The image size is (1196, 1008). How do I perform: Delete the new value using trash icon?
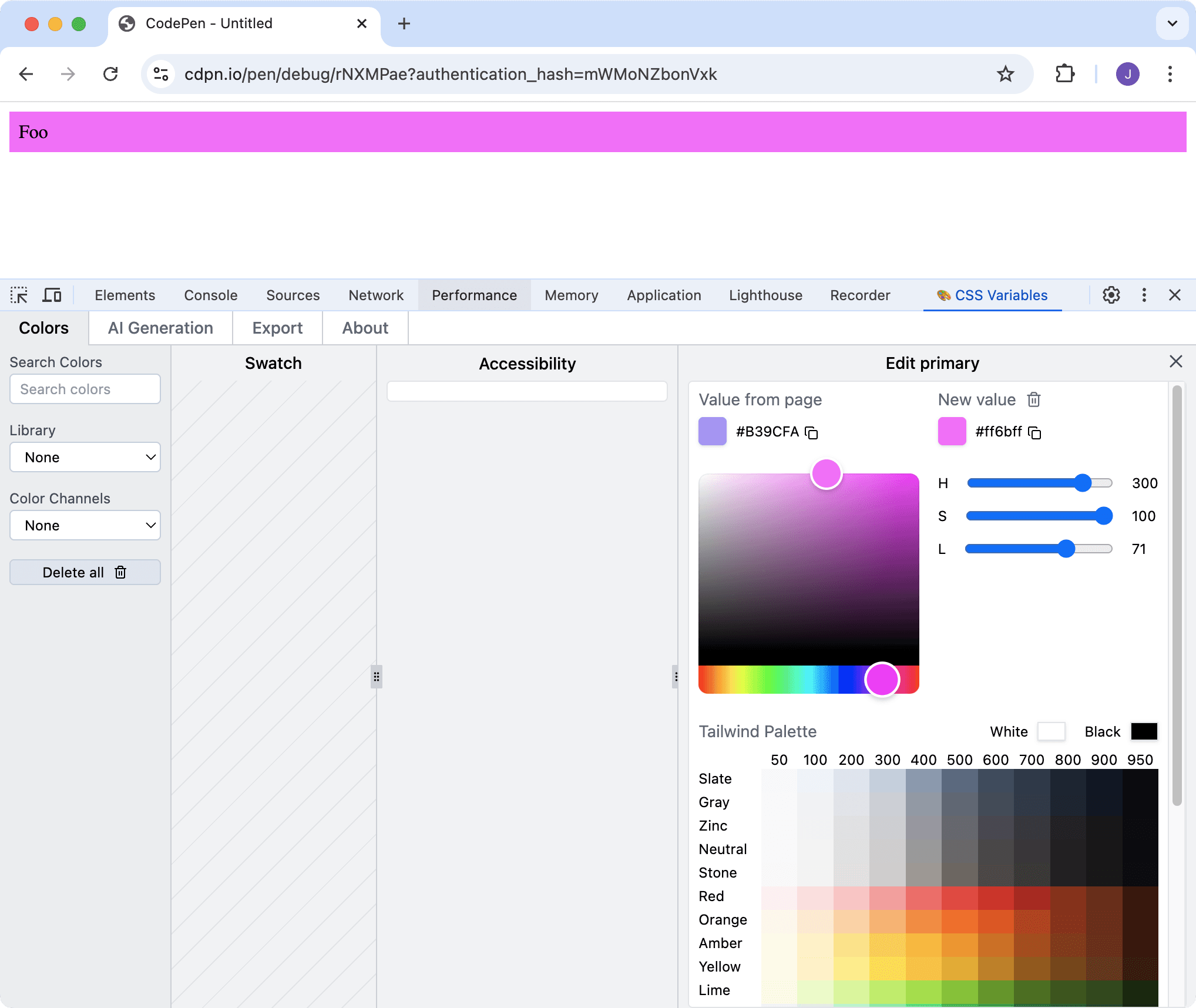point(1034,399)
